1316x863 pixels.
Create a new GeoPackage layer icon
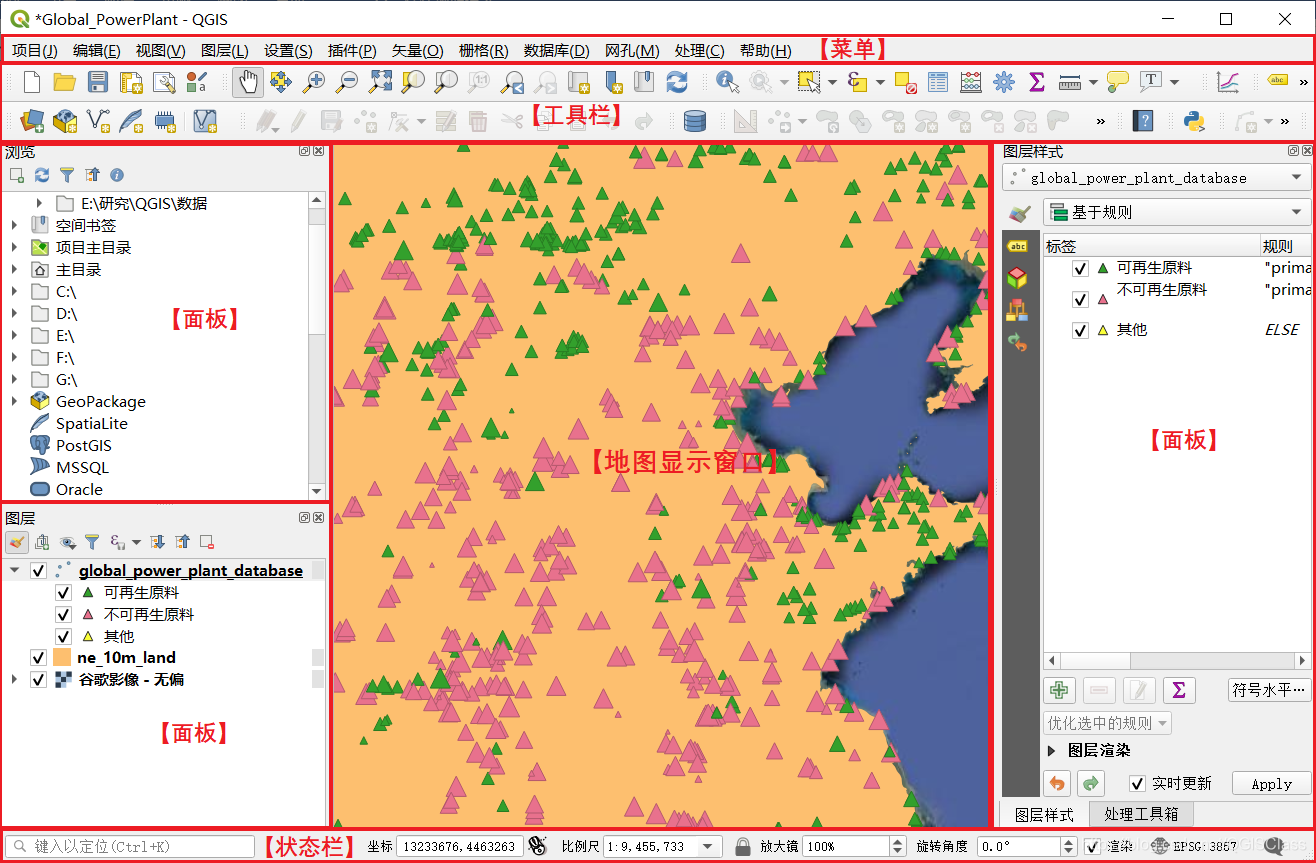pos(65,121)
